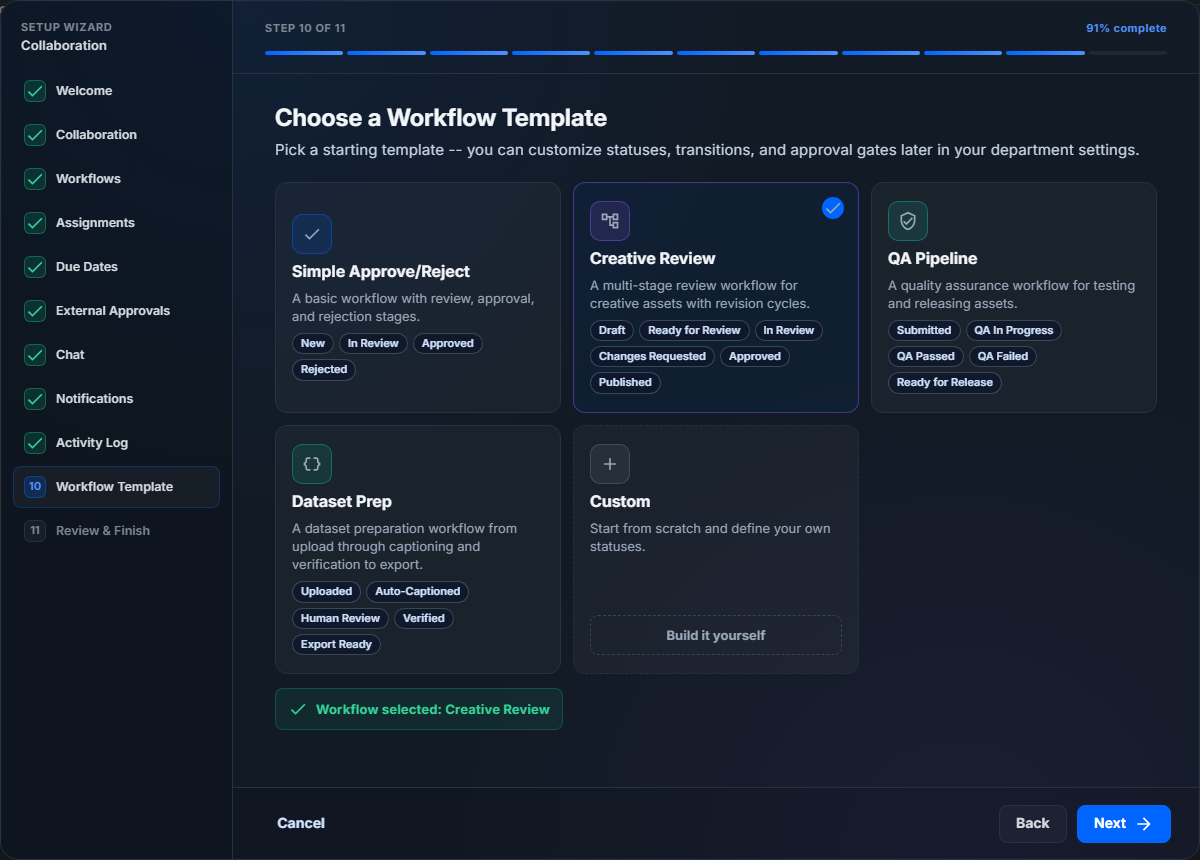Click the Published status tag
Viewport: 1200px width, 860px height.
tap(625, 382)
